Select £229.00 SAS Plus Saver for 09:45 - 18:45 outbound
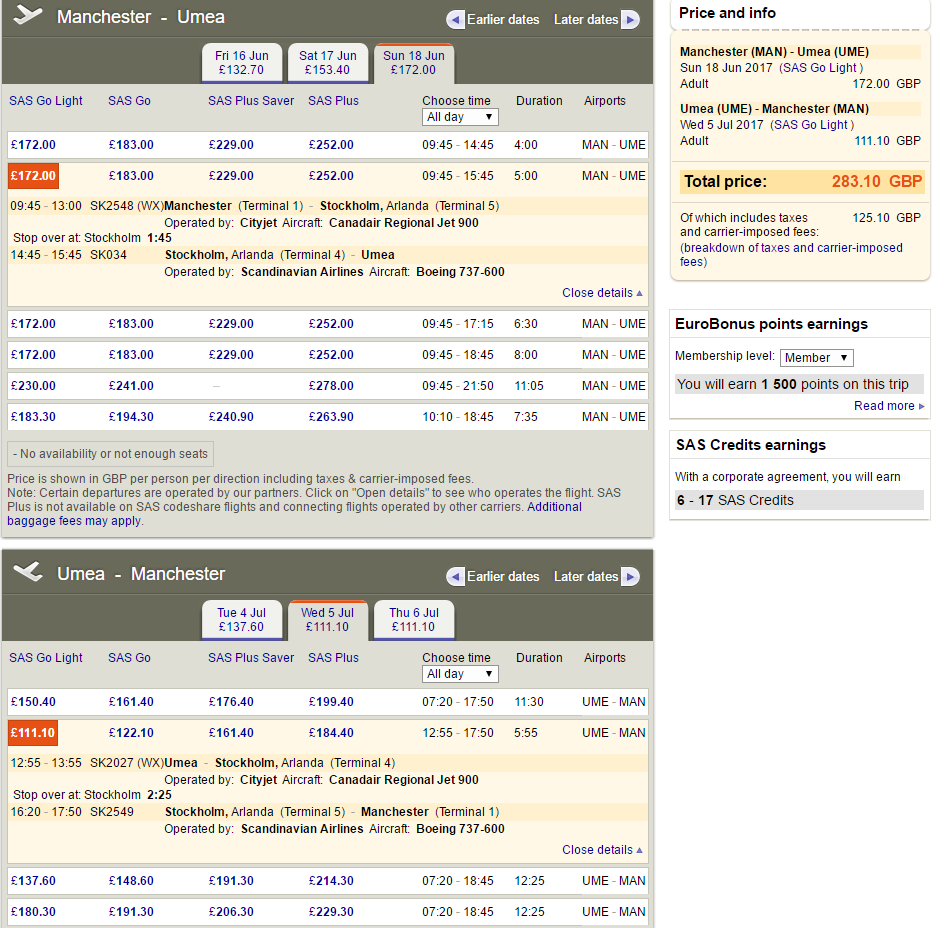 (231, 355)
